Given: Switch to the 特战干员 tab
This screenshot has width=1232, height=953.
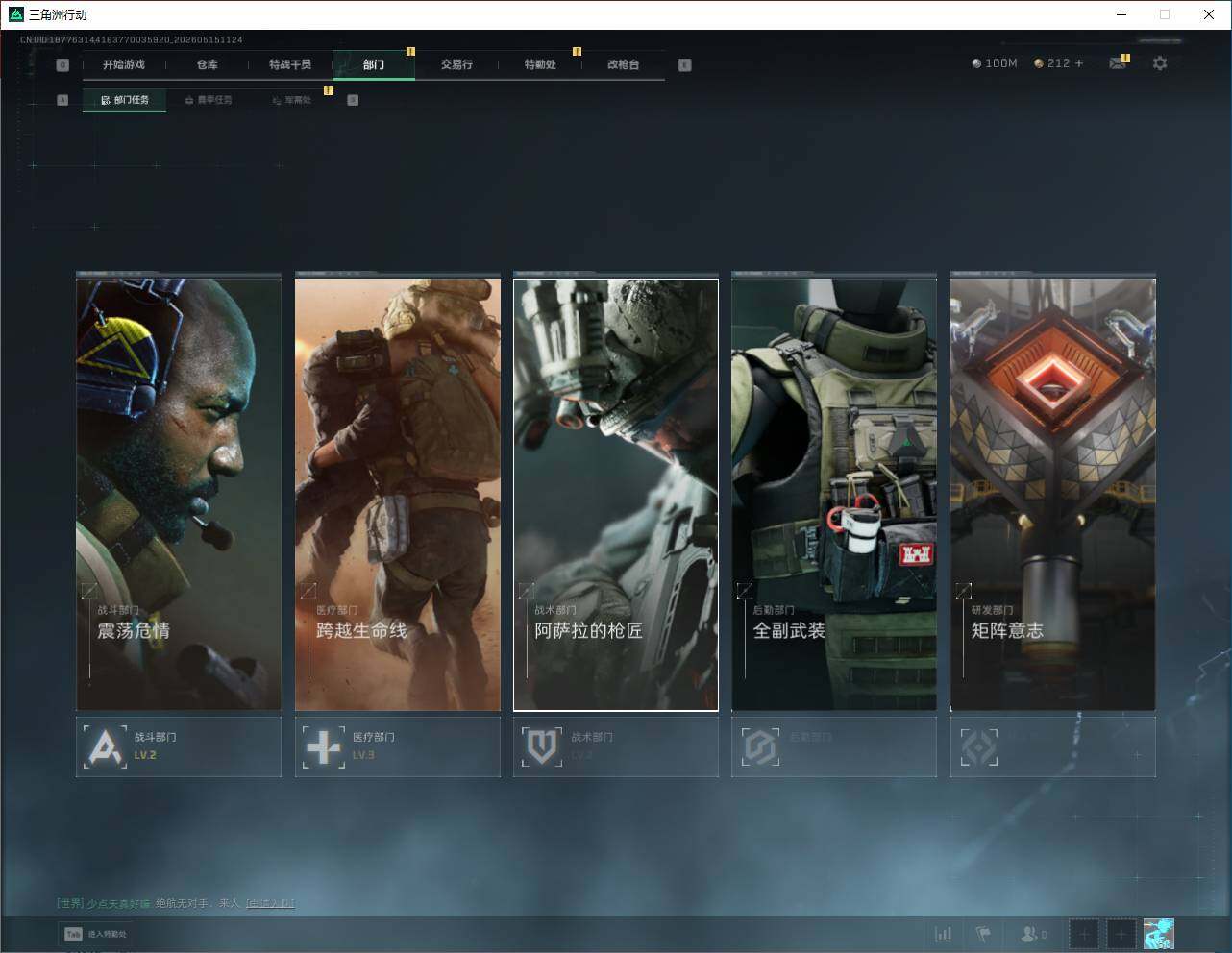Looking at the screenshot, I should click(x=290, y=64).
